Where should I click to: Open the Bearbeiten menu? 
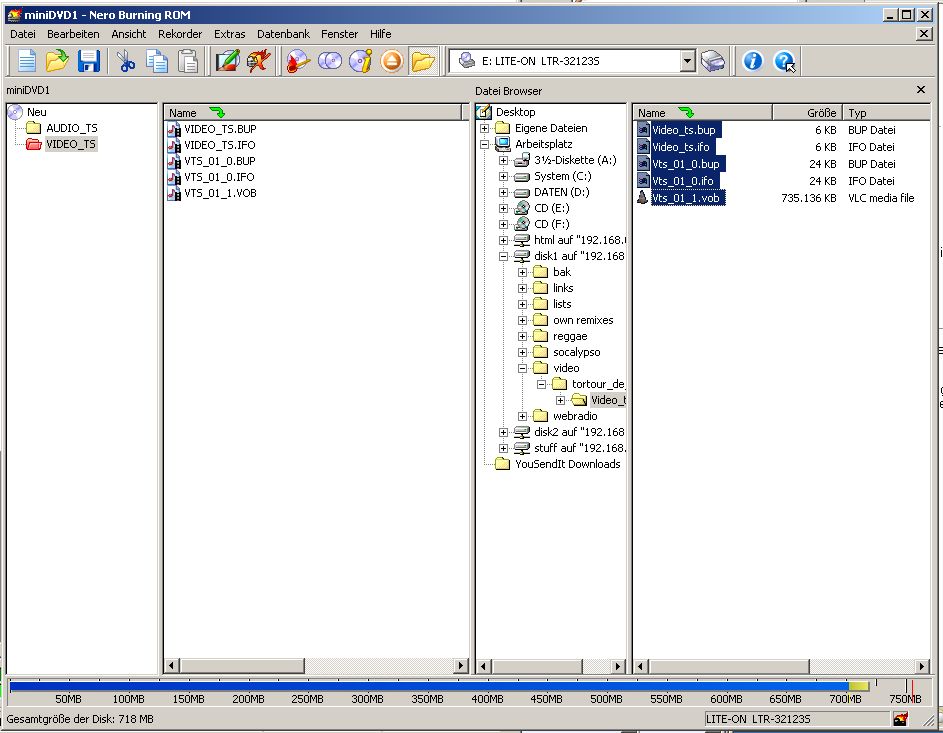click(x=73, y=34)
